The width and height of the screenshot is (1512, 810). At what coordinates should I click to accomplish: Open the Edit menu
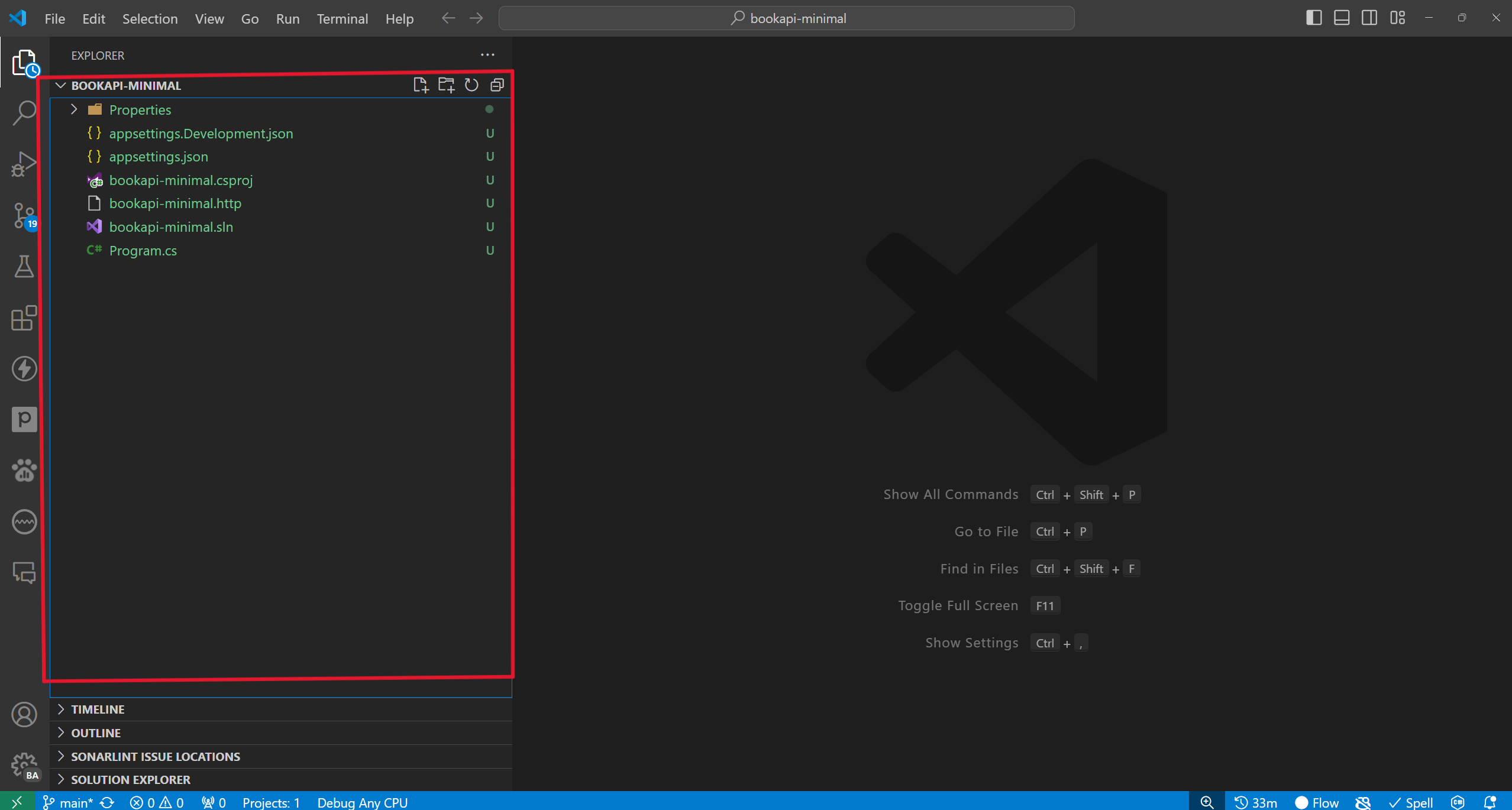click(x=93, y=18)
